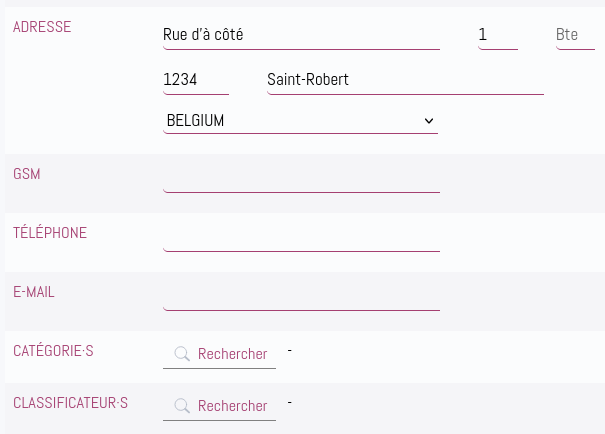Select the E-mail input field
The height and width of the screenshot is (434, 605).
click(301, 297)
